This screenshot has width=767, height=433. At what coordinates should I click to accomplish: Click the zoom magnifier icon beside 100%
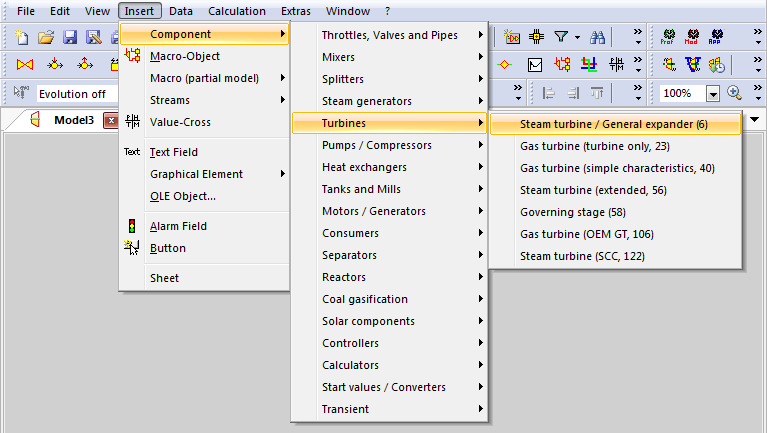click(x=734, y=92)
